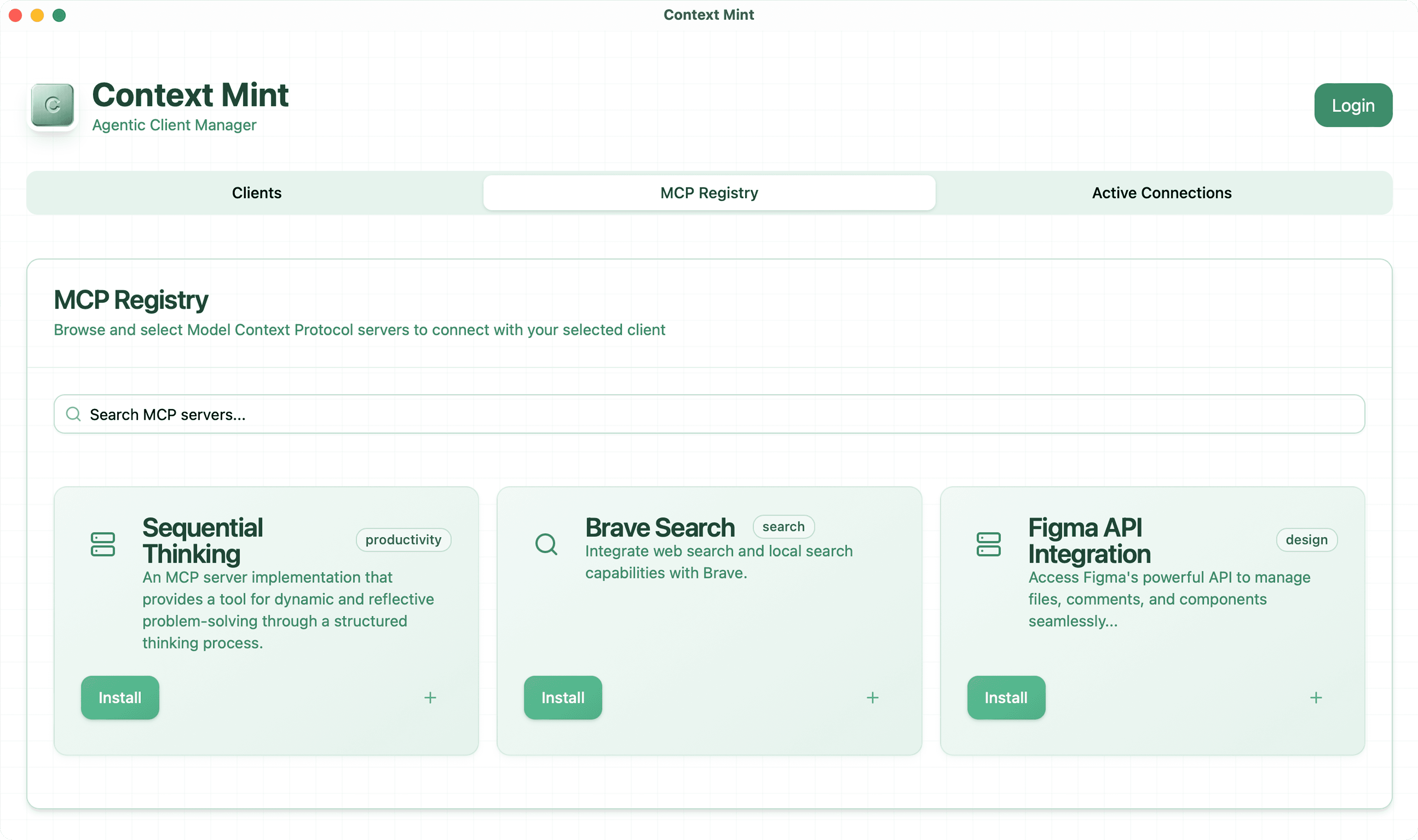Screen dimensions: 1418x840
Task: Click the Figma API Integration title
Action: (1090, 541)
